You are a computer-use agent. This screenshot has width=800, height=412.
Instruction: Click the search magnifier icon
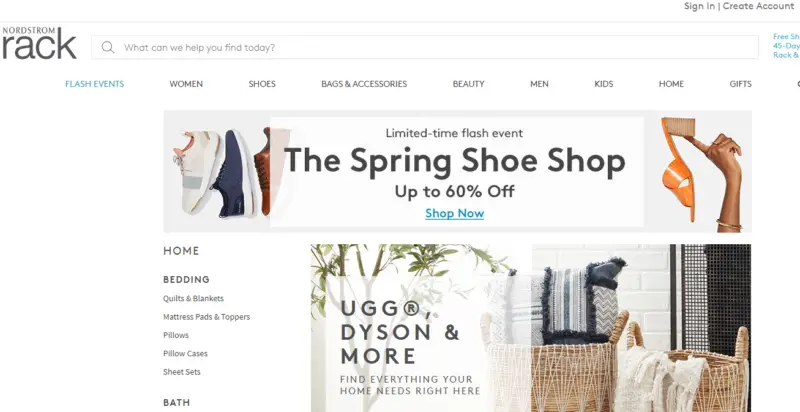pyautogui.click(x=108, y=47)
